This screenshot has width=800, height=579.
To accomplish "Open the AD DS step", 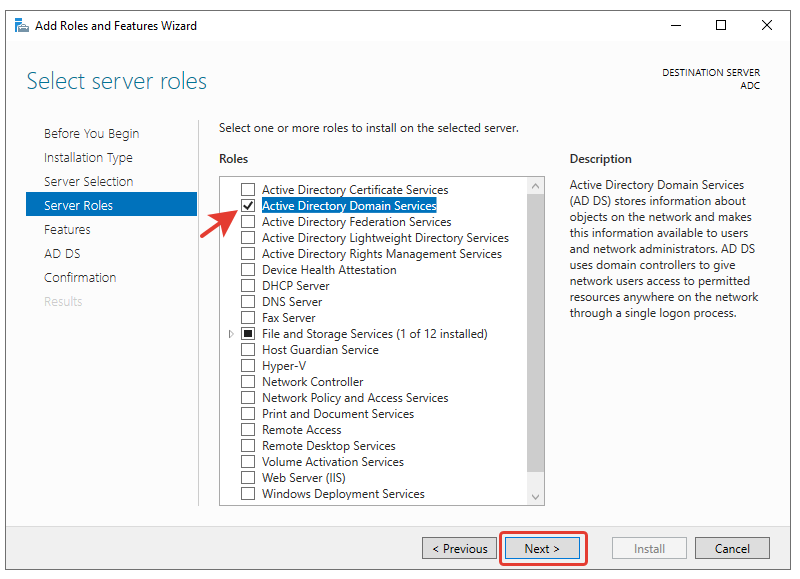I will click(x=62, y=254).
